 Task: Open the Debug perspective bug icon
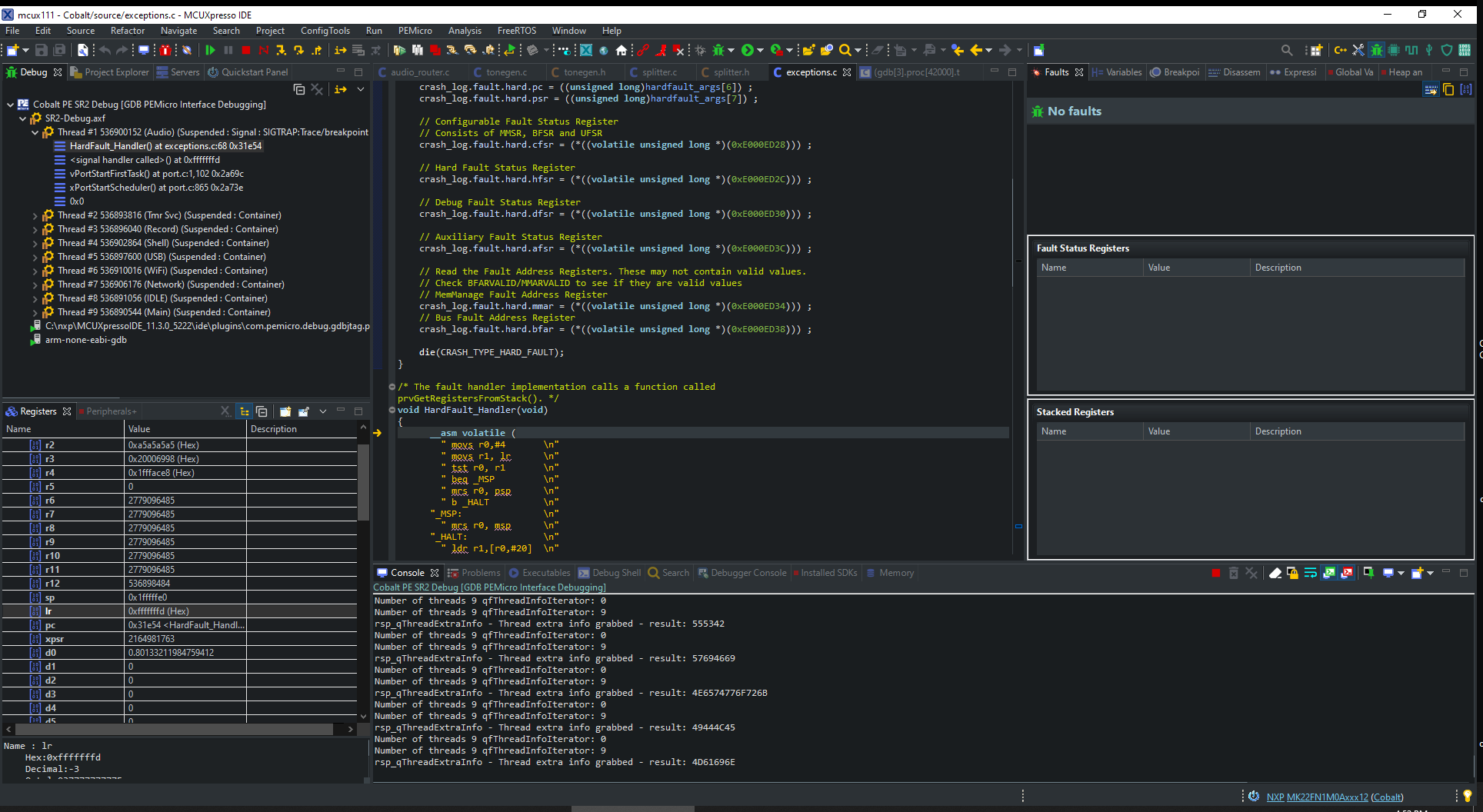pyautogui.click(x=1376, y=51)
